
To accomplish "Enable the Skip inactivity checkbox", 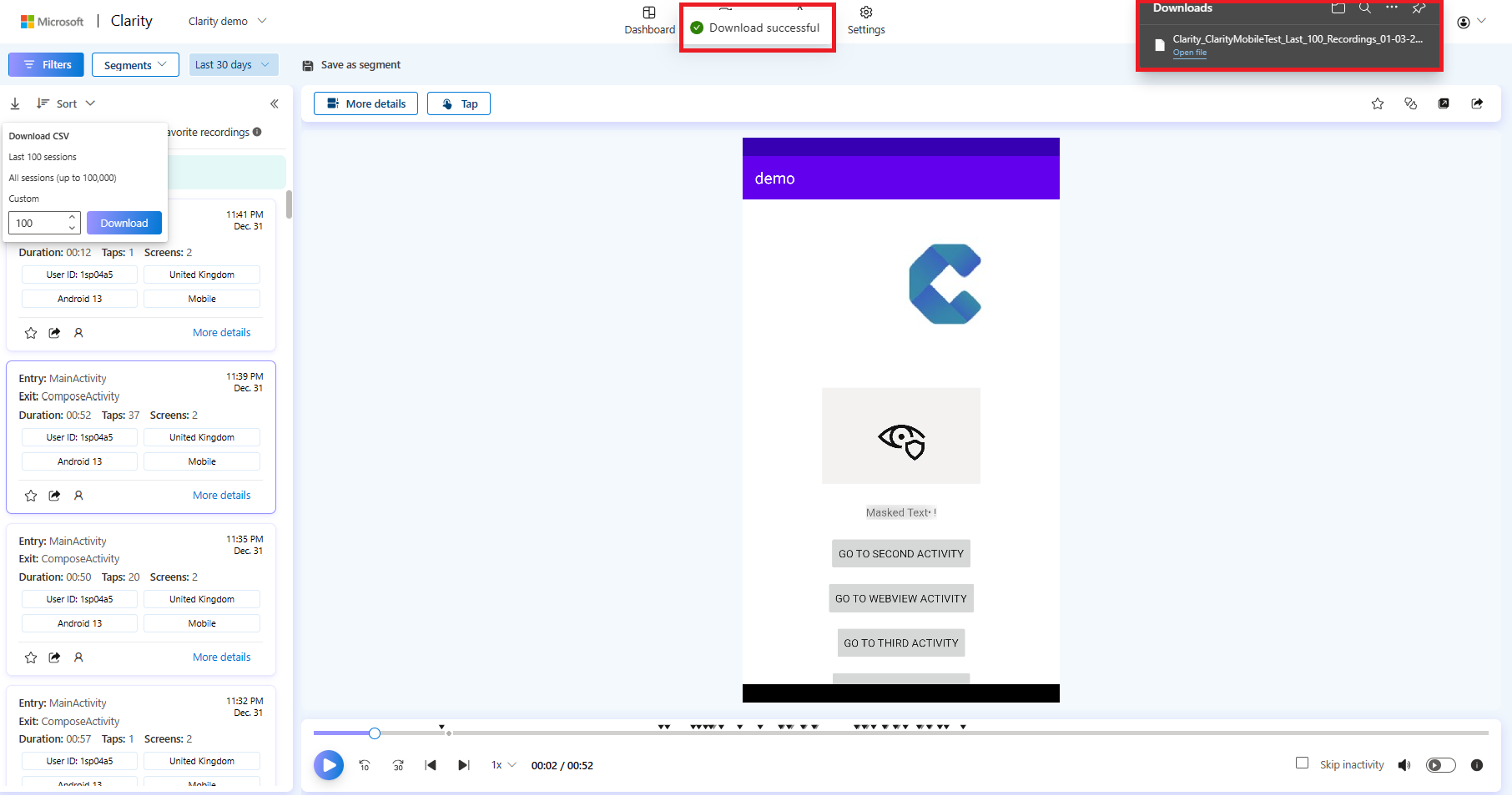I will click(x=1302, y=763).
